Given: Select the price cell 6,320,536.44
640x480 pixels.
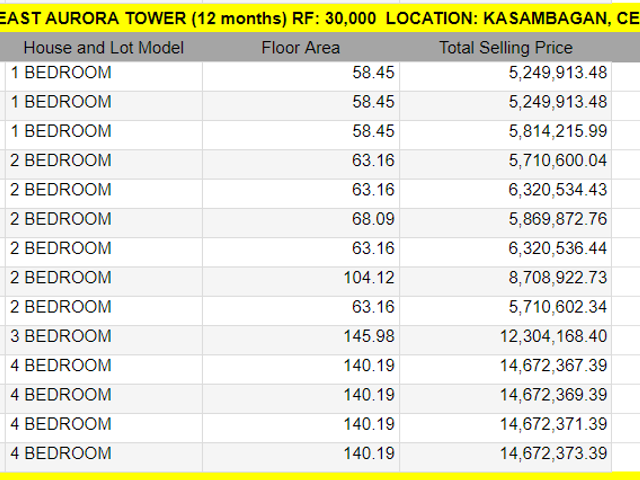Looking at the screenshot, I should click(505, 253).
